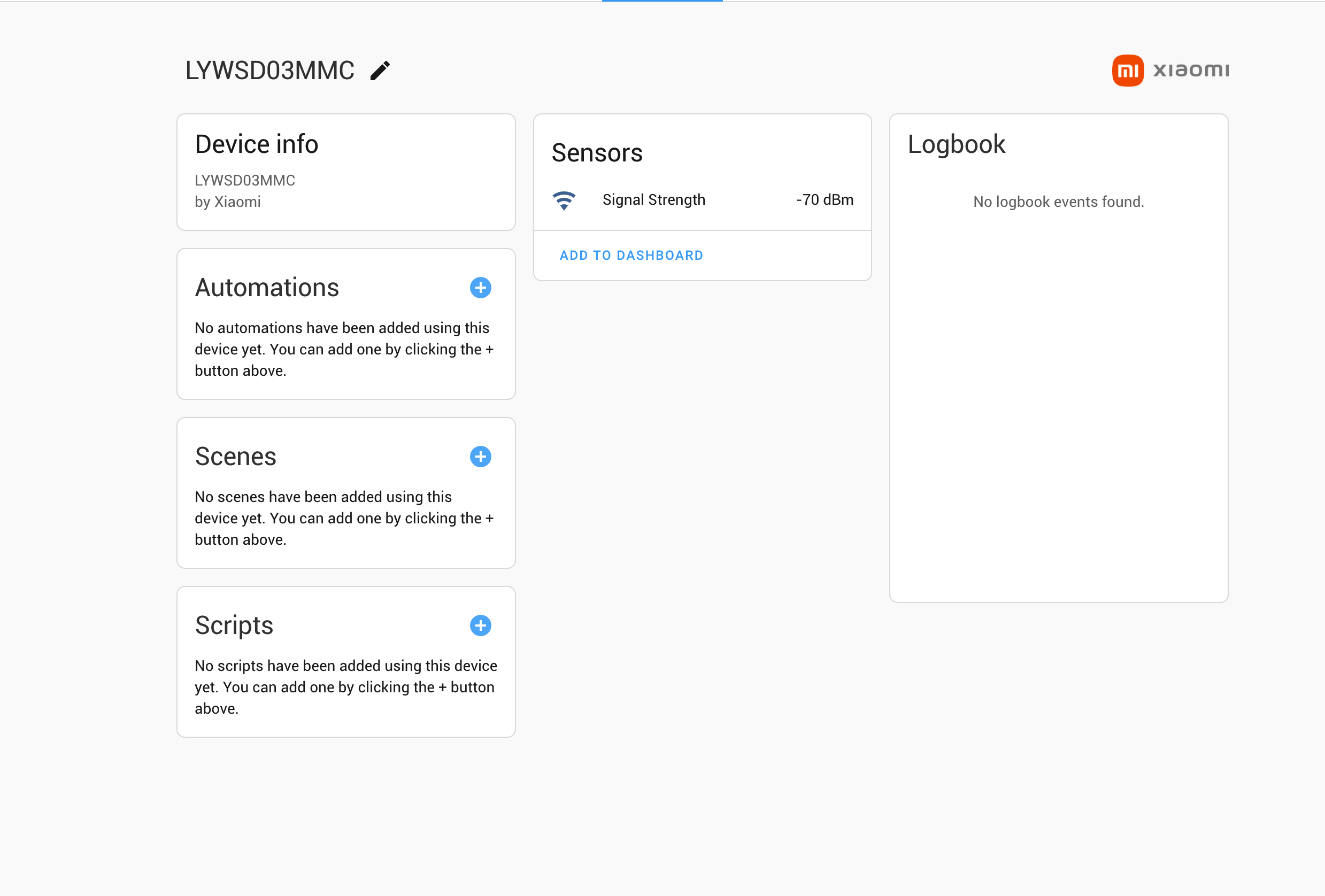Click the 'No logbook events found' message
This screenshot has width=1325, height=896.
tap(1058, 202)
